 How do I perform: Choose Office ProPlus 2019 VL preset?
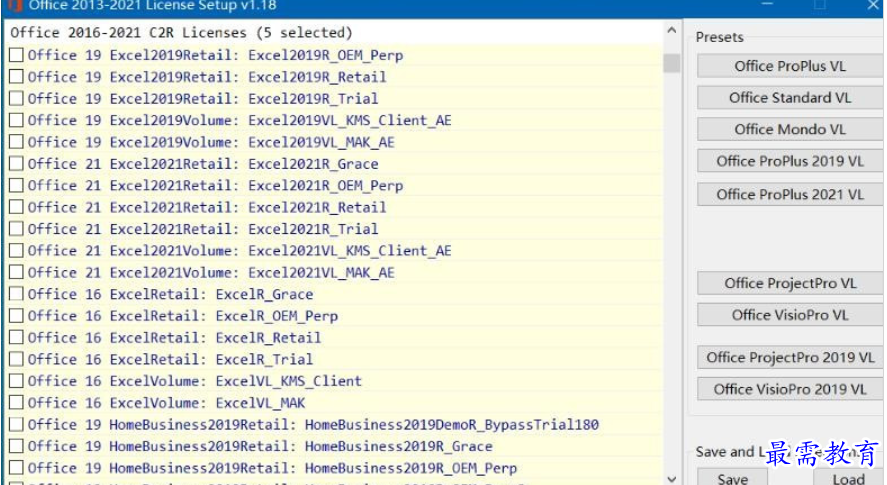(790, 161)
